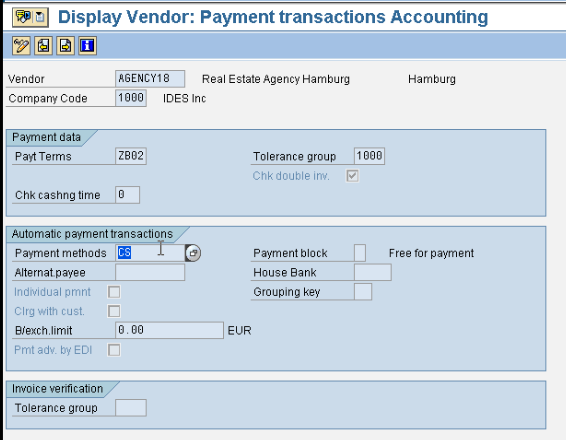Click the B/exch.limit amount field
The height and width of the screenshot is (440, 566).
169,330
